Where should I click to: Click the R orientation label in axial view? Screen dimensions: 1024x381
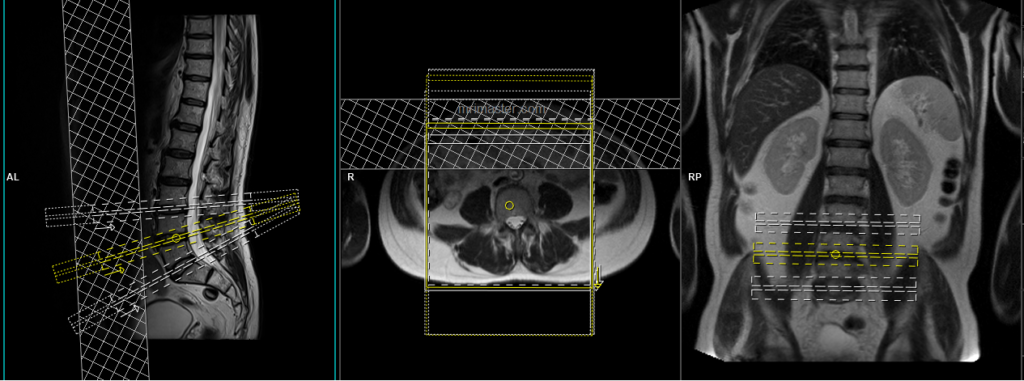coord(351,177)
